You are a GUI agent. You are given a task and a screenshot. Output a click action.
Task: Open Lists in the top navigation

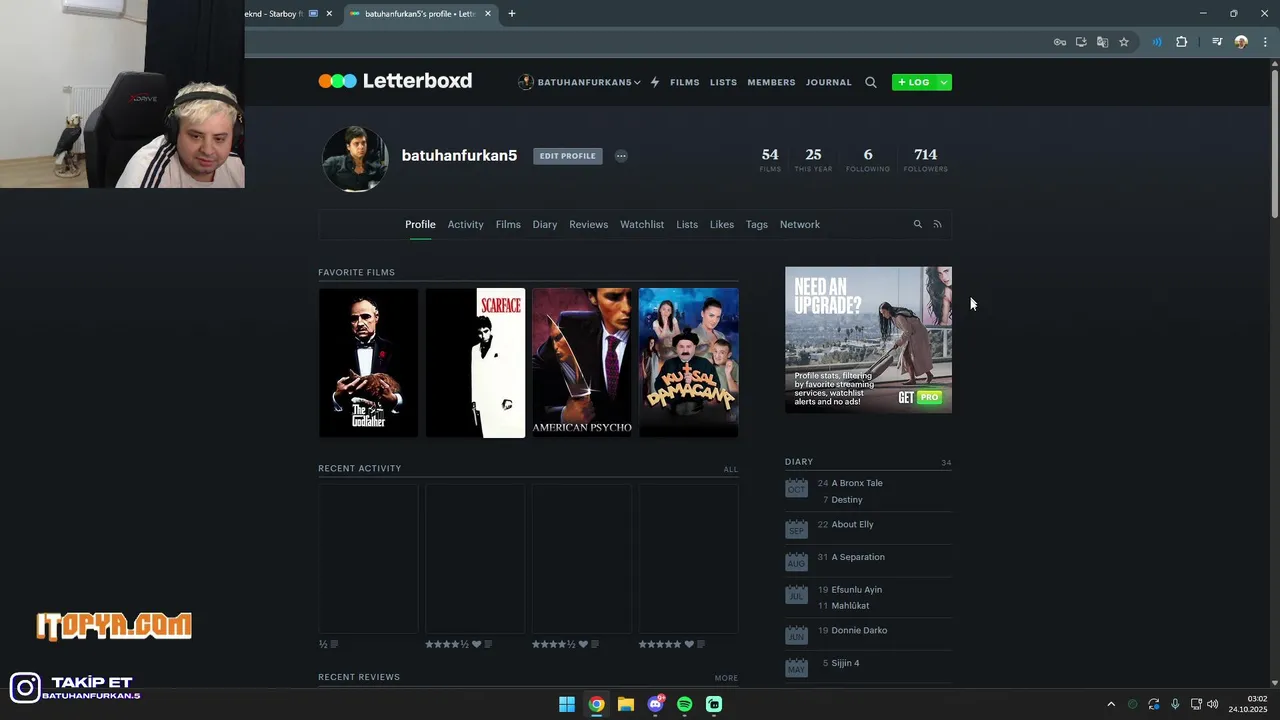click(x=723, y=82)
